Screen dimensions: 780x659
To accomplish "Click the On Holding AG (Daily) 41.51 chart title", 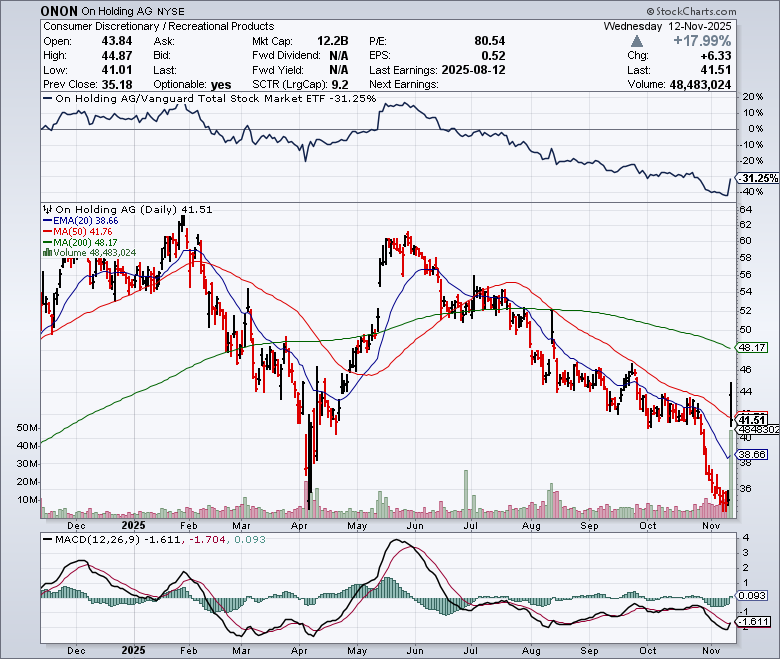I will click(x=133, y=209).
